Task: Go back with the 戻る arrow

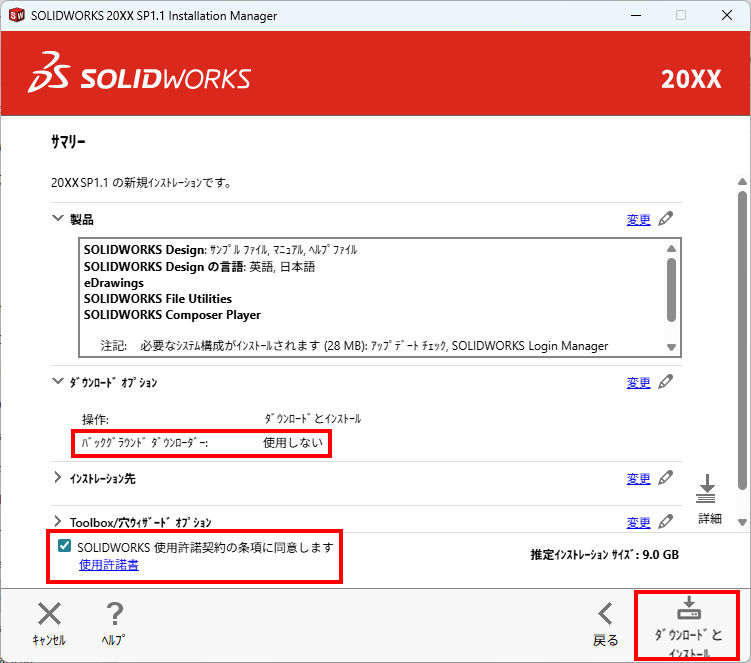Action: (x=606, y=614)
